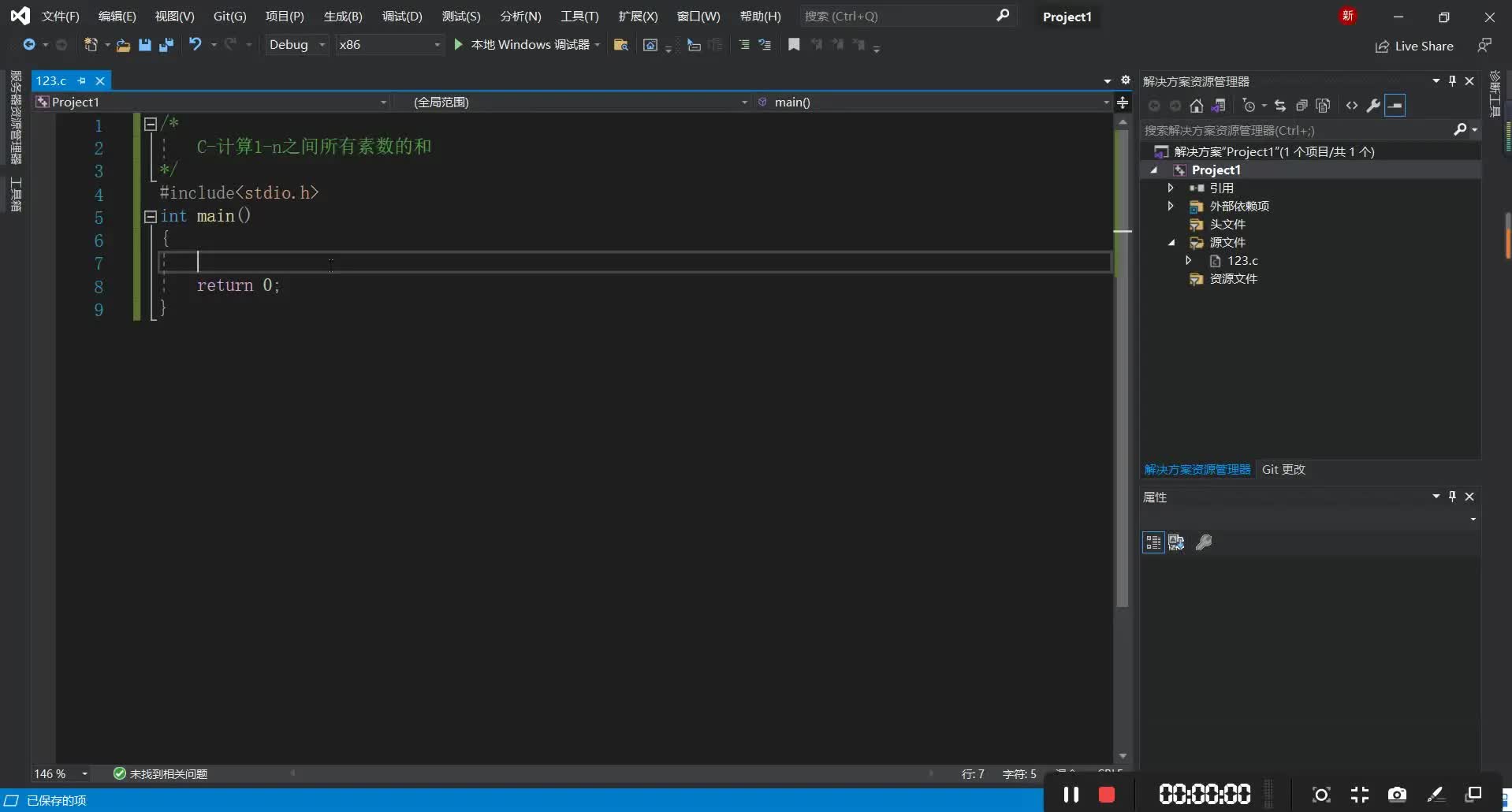
Task: Open the 视图(V) menu
Action: click(x=175, y=17)
